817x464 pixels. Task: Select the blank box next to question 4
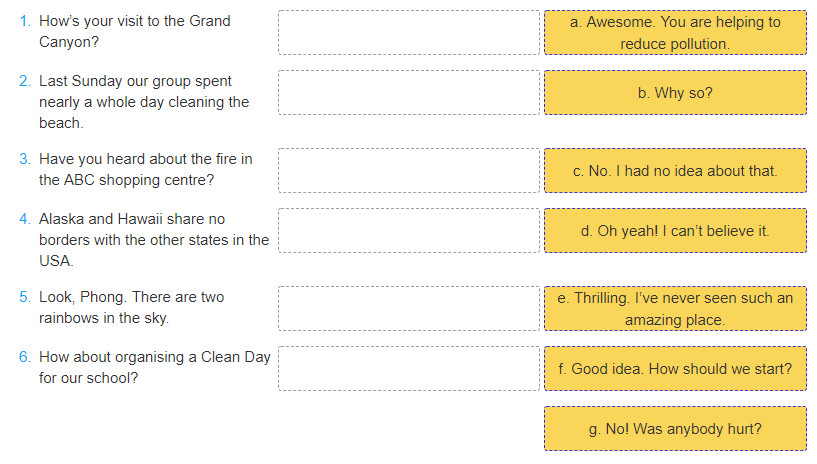(x=409, y=231)
